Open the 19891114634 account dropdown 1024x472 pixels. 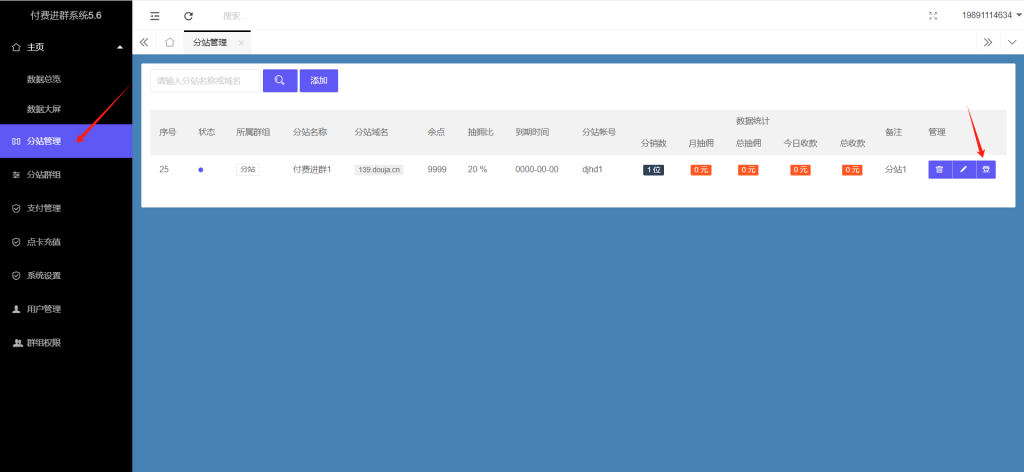pyautogui.click(x=991, y=15)
